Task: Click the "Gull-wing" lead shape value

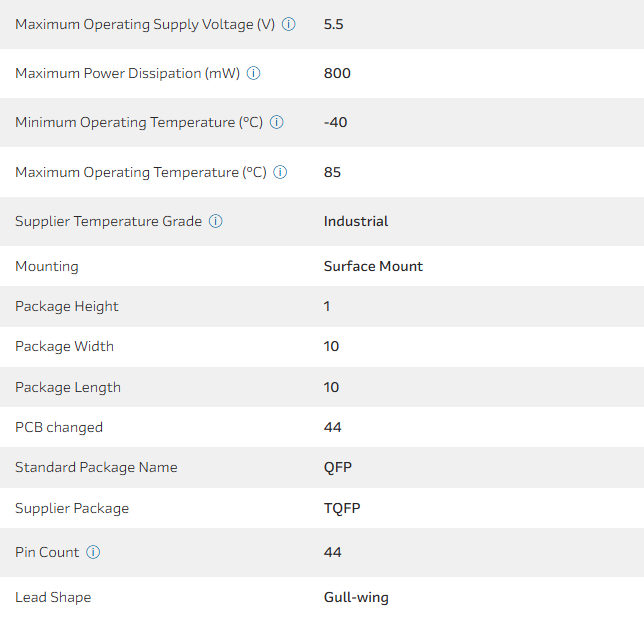Action: (x=356, y=597)
